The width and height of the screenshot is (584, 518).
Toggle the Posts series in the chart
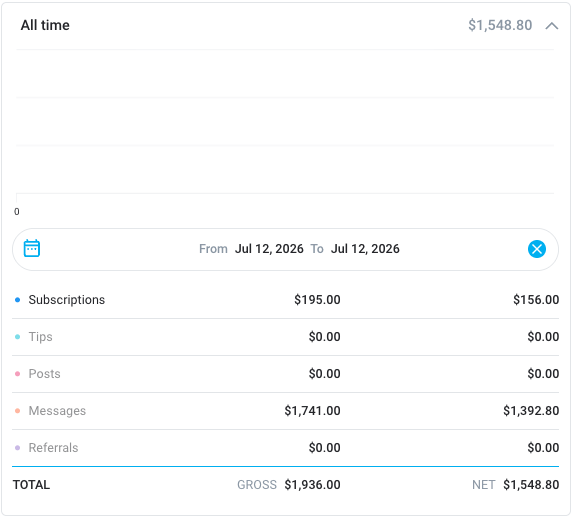[x=44, y=374]
